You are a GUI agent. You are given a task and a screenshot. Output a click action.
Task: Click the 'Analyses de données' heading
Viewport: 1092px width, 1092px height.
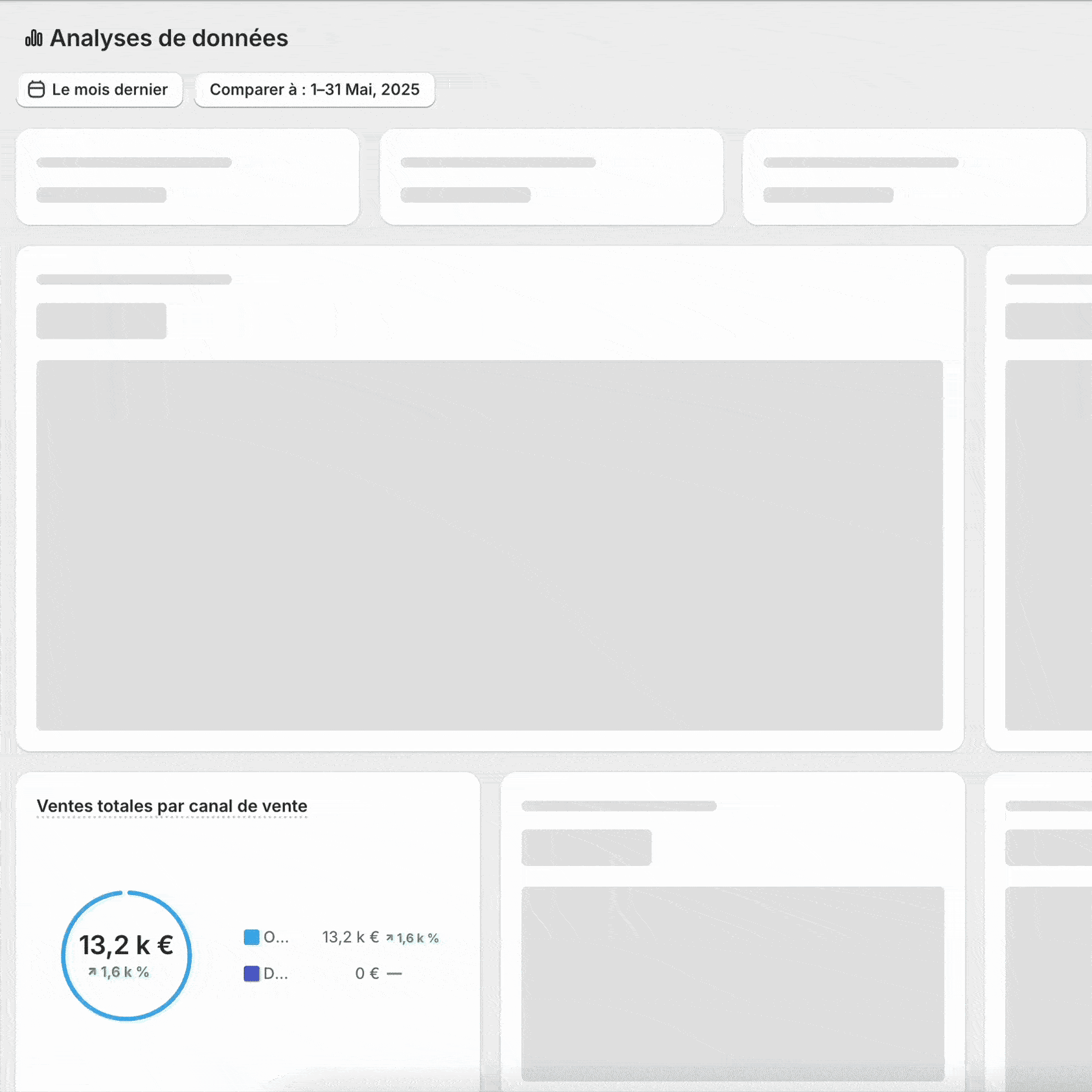tap(168, 38)
